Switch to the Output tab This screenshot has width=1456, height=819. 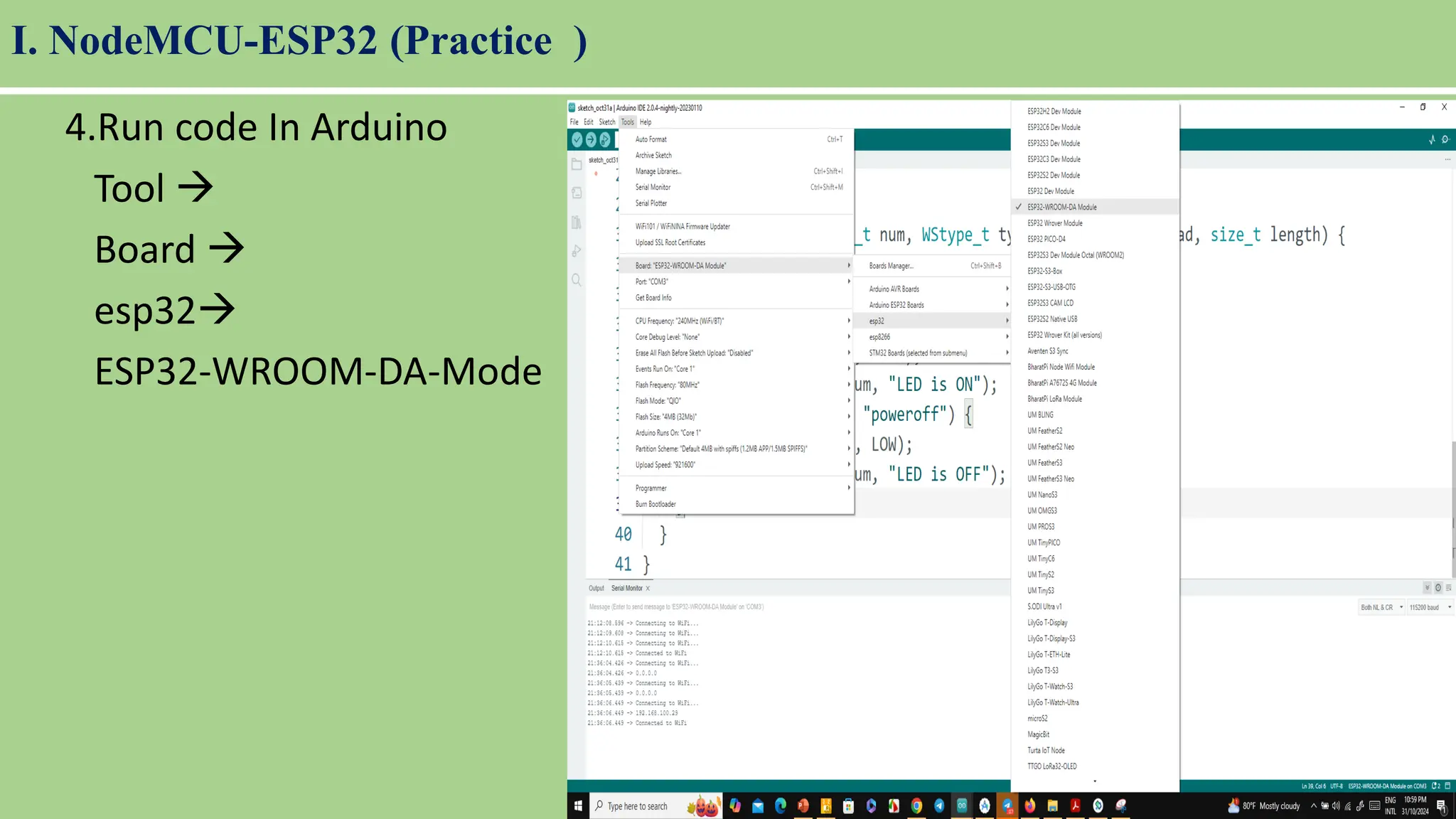(x=596, y=588)
